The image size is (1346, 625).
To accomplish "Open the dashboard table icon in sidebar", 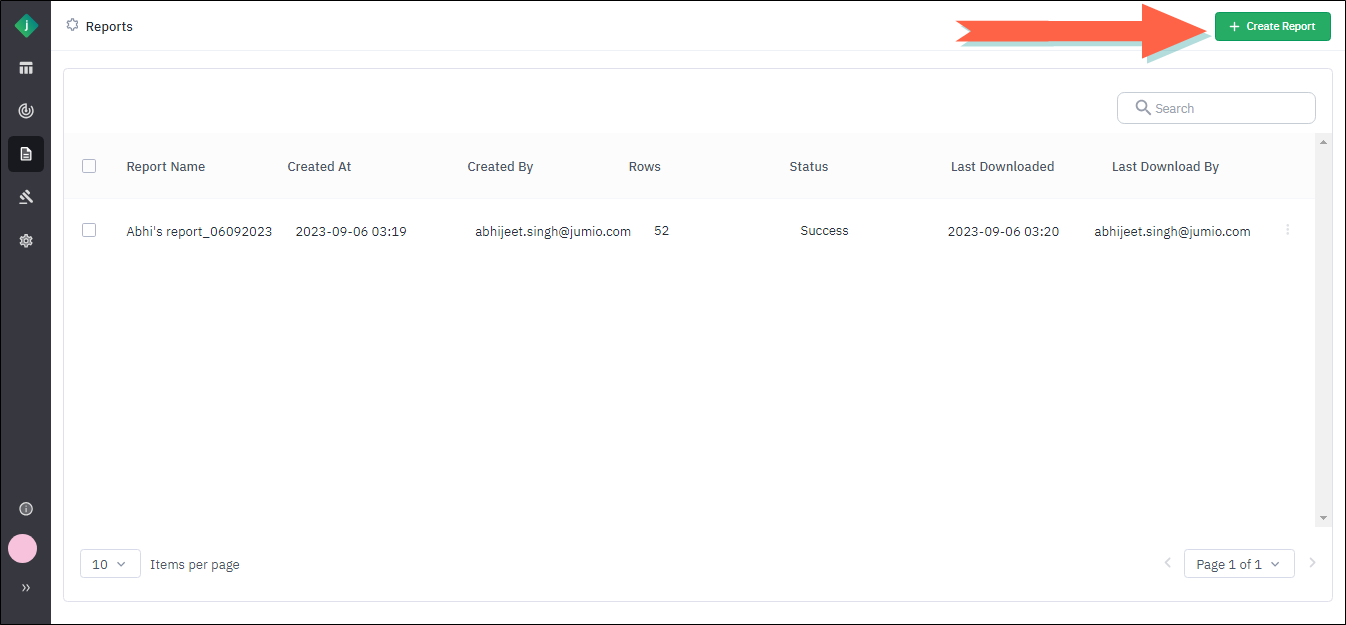I will 26,68.
